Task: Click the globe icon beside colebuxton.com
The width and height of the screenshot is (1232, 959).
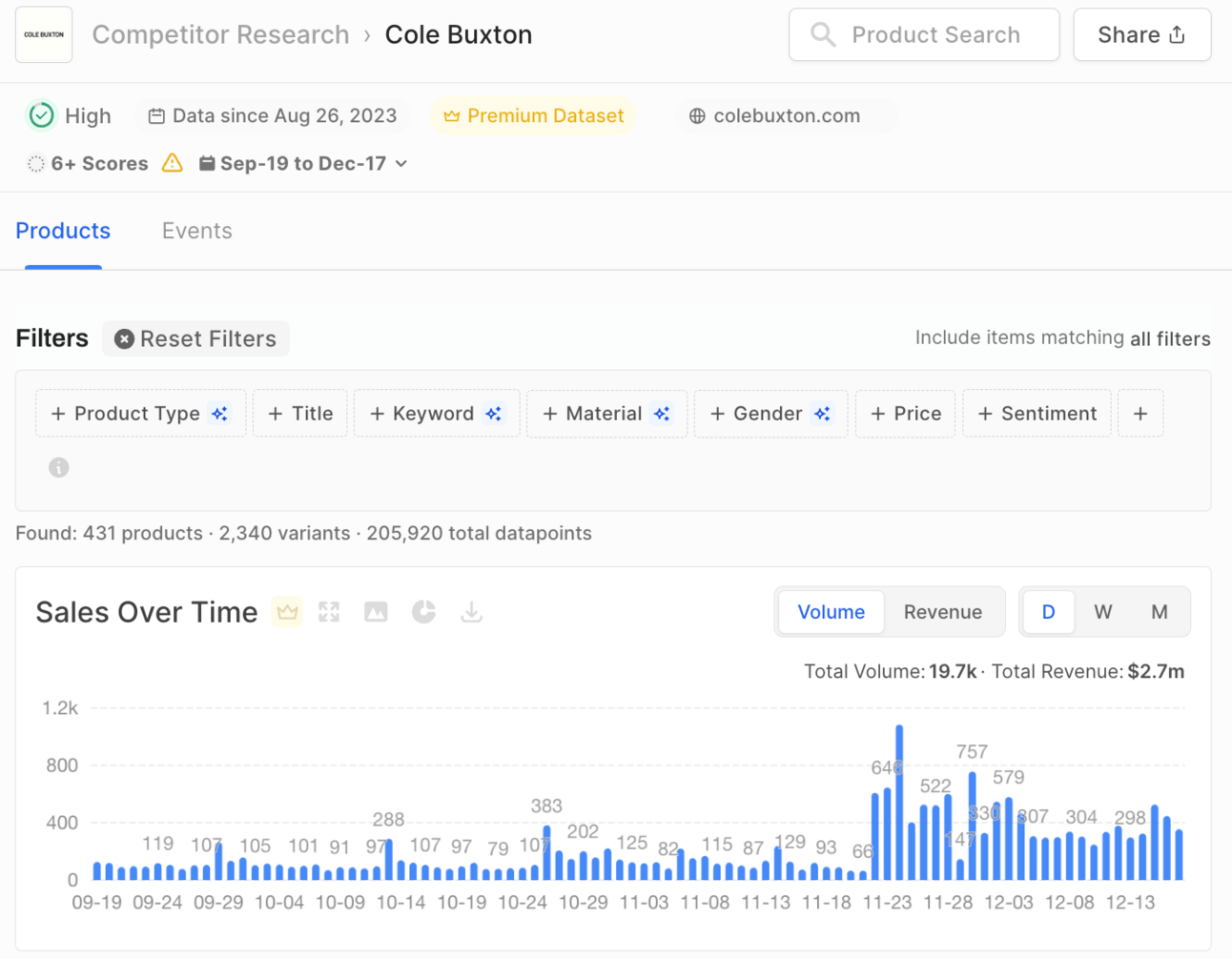Action: tap(697, 116)
